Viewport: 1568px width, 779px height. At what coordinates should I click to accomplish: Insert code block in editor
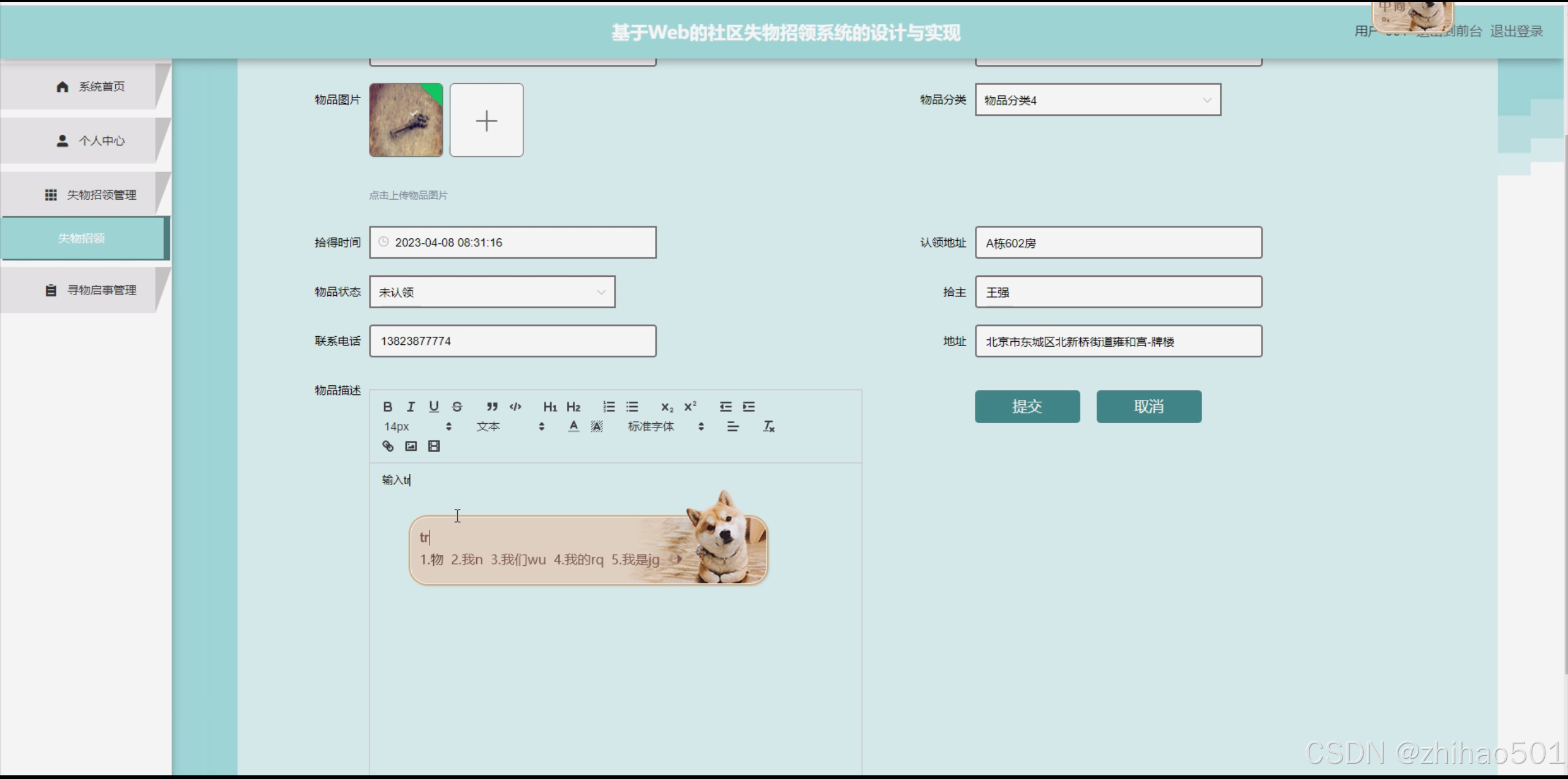pyautogui.click(x=515, y=407)
